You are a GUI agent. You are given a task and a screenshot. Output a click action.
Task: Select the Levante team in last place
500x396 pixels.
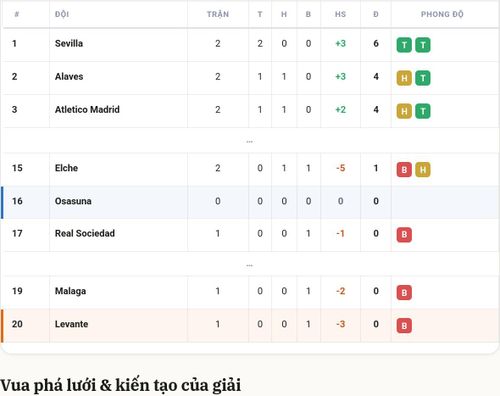(x=71, y=324)
